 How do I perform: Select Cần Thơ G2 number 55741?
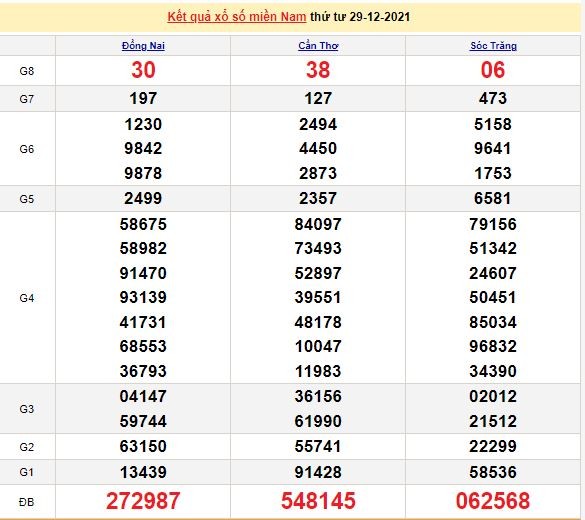[318, 446]
